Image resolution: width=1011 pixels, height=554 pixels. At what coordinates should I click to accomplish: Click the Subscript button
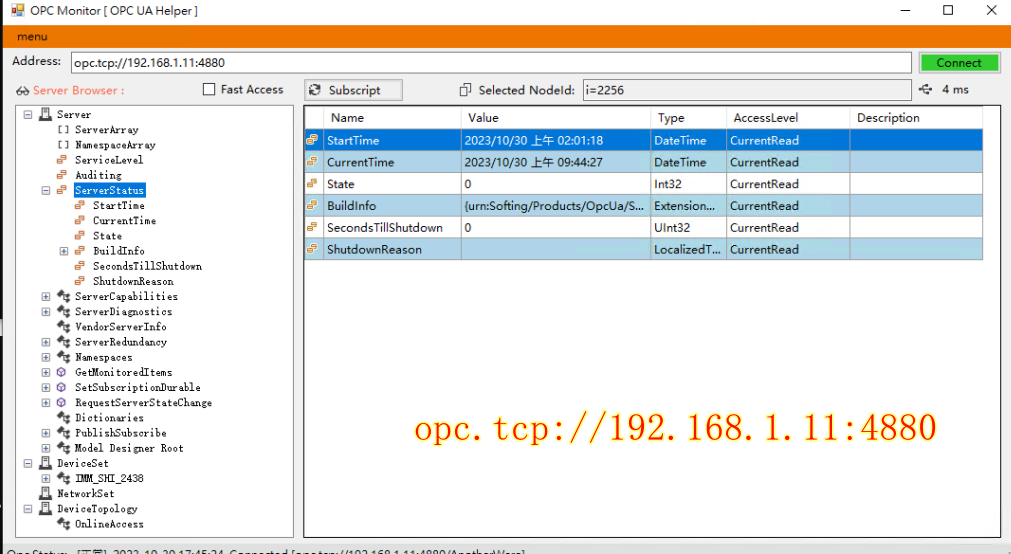[x=353, y=90]
